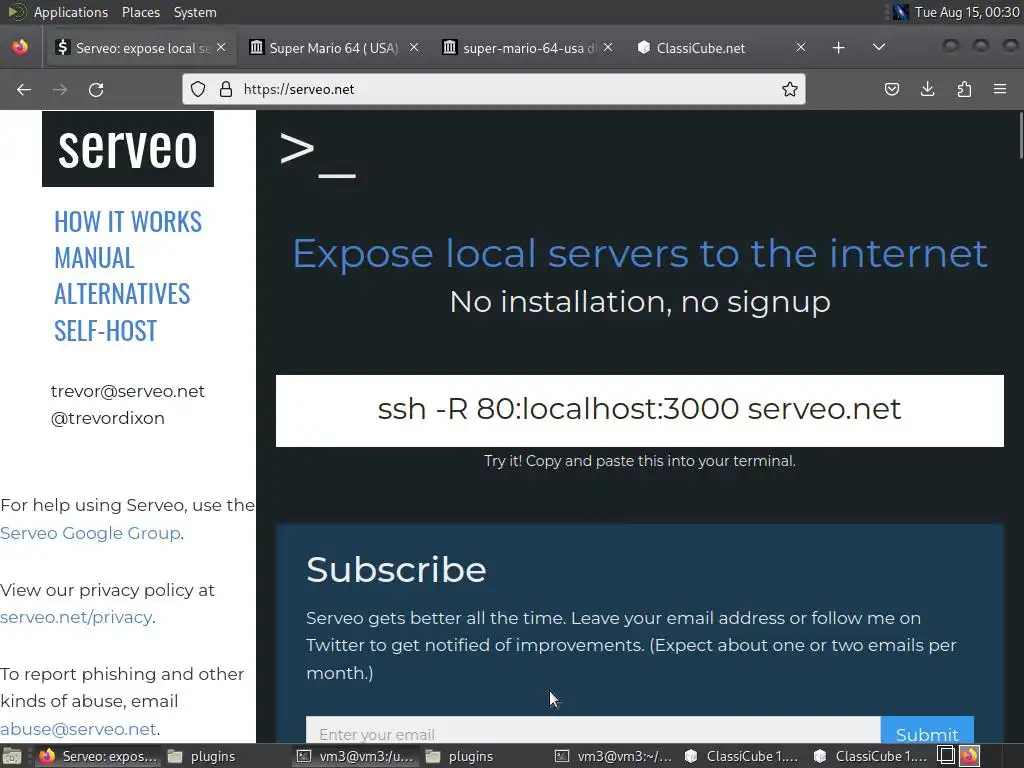Image resolution: width=1024 pixels, height=768 pixels.
Task: Click the terminal prompt icon on the page
Action: [x=317, y=155]
